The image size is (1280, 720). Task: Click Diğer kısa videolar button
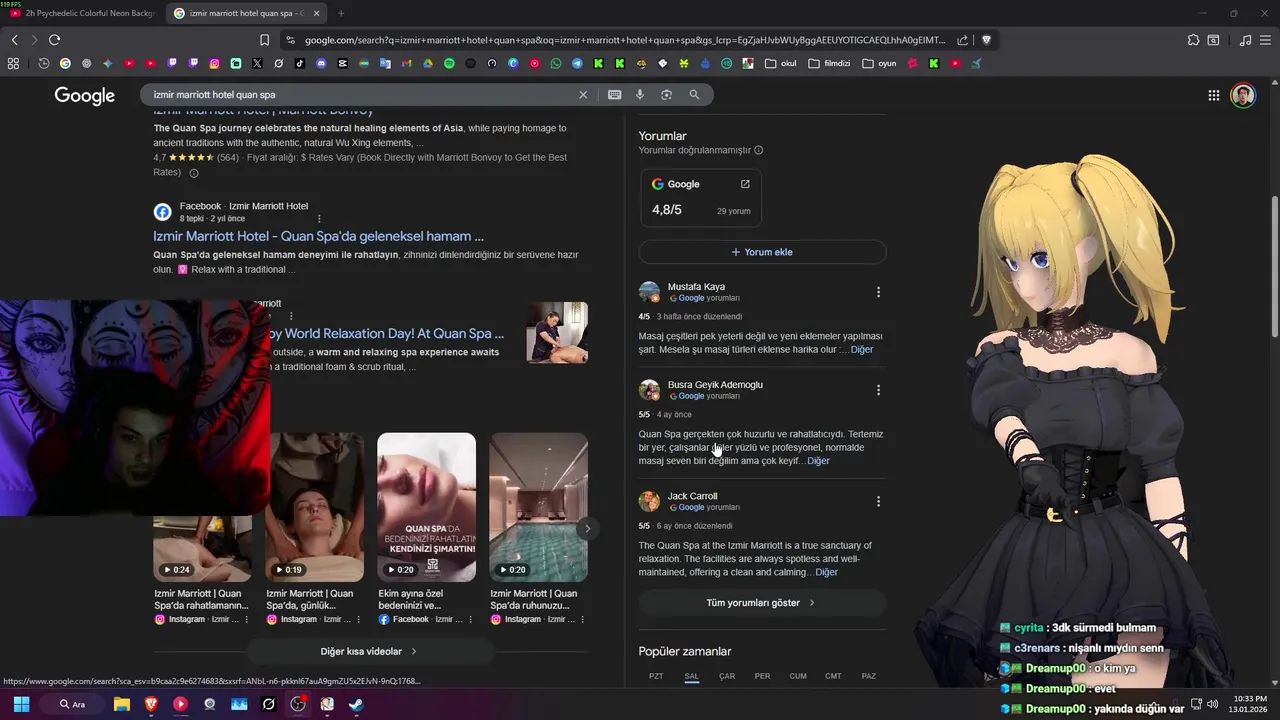tap(369, 651)
